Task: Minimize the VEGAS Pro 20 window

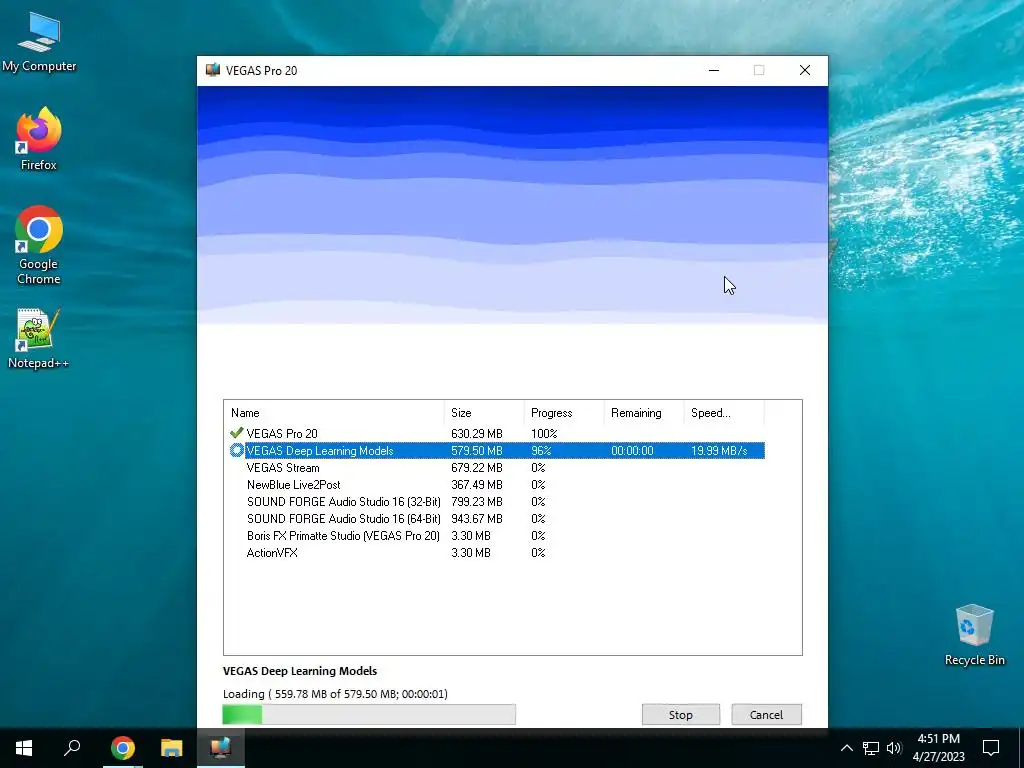Action: point(714,70)
